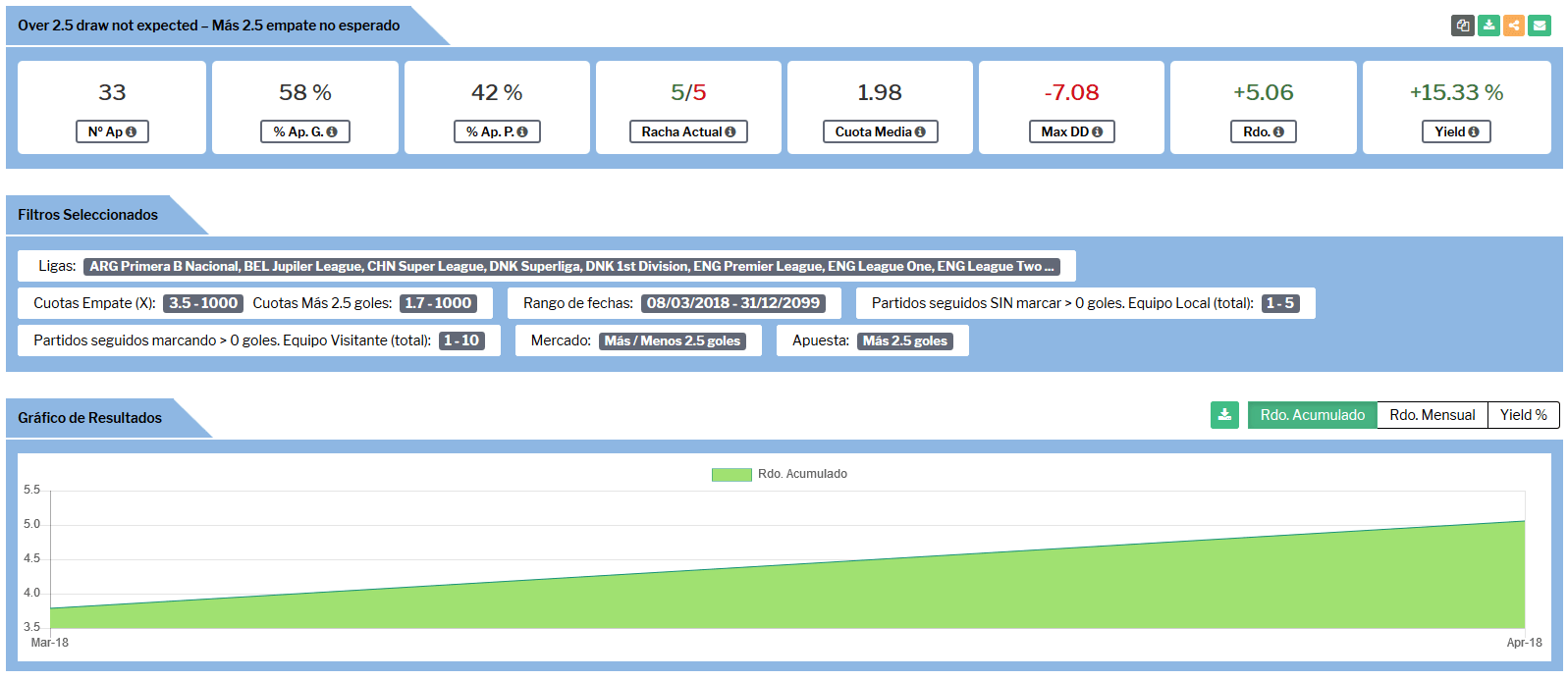Download the results chart
The width and height of the screenshot is (1568, 679).
[1224, 415]
